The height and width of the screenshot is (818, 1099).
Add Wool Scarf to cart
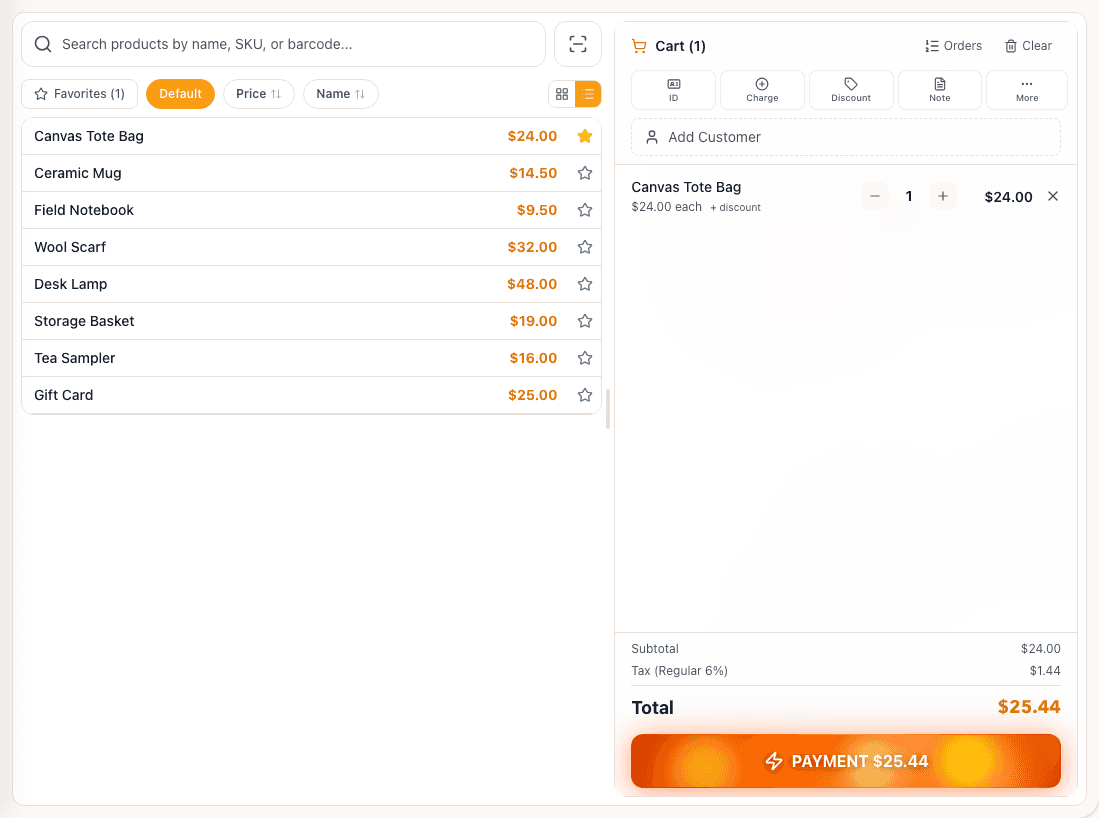311,247
